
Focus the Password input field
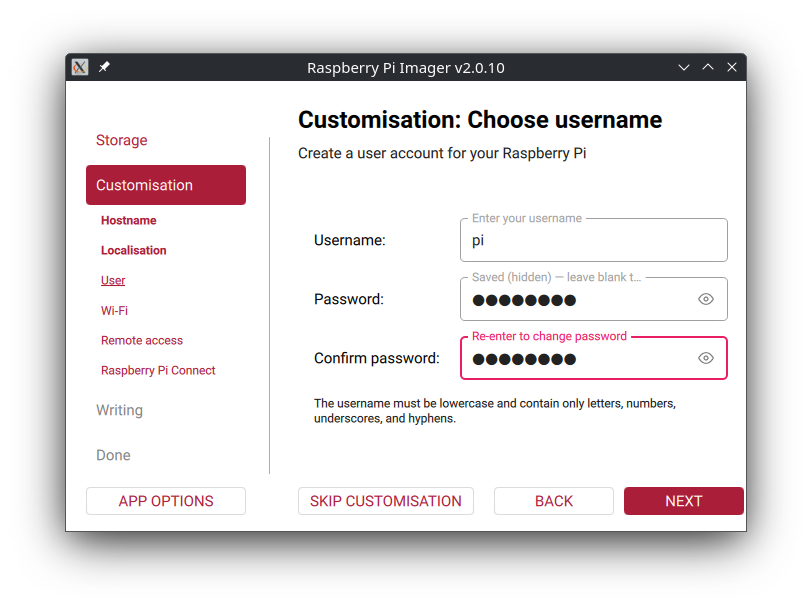[x=593, y=299]
